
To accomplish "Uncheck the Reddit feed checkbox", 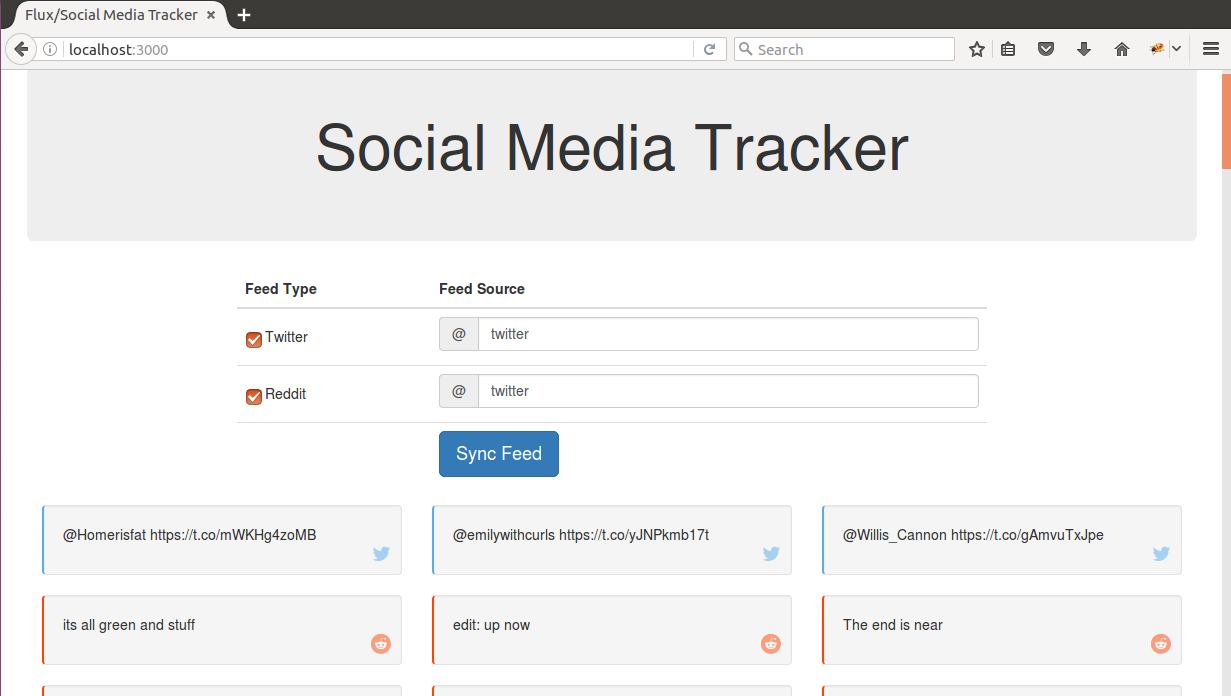I will pyautogui.click(x=254, y=397).
